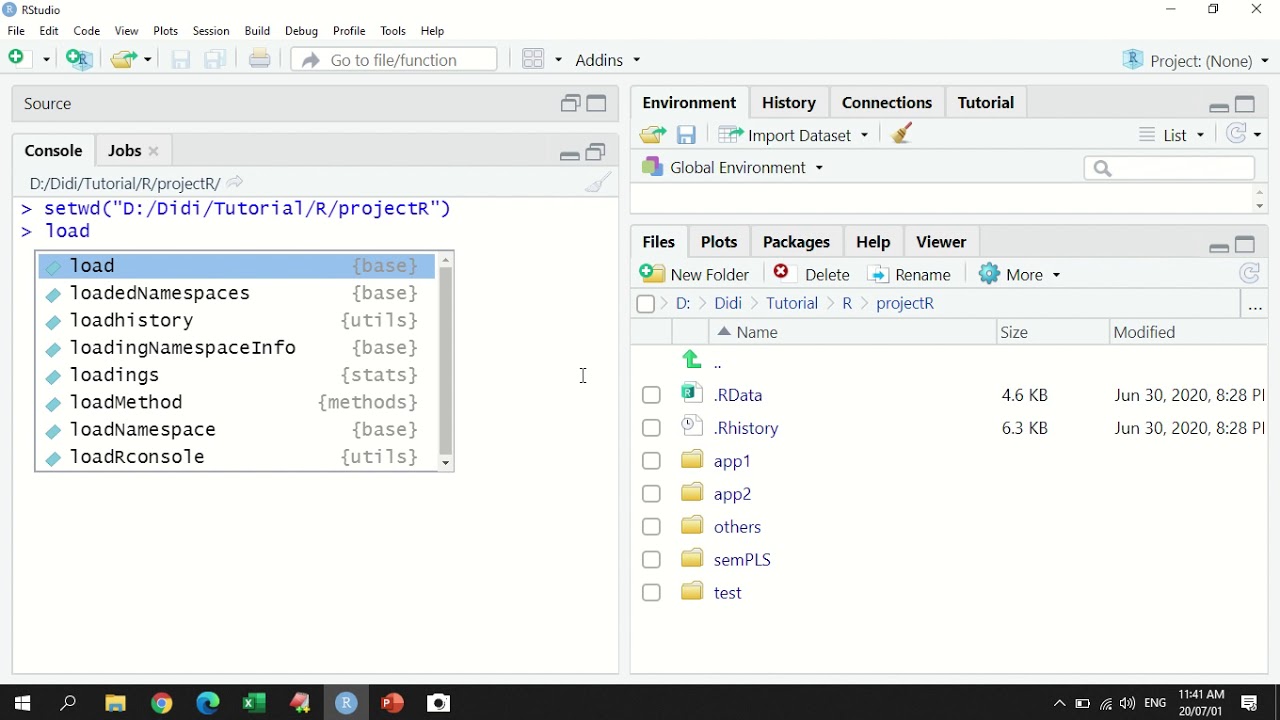Open Excel from the taskbar
The width and height of the screenshot is (1280, 720).
click(x=254, y=703)
